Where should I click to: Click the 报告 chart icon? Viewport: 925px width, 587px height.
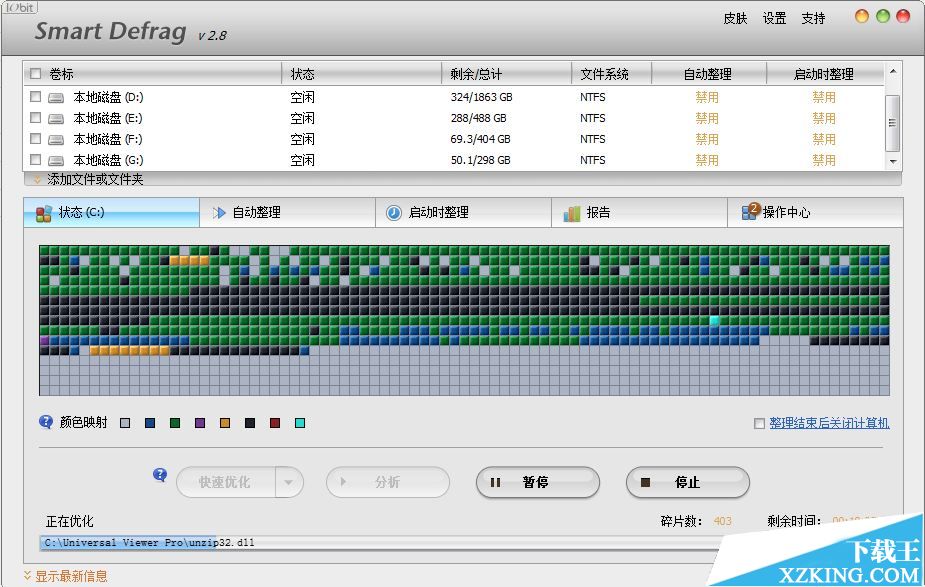coord(572,213)
